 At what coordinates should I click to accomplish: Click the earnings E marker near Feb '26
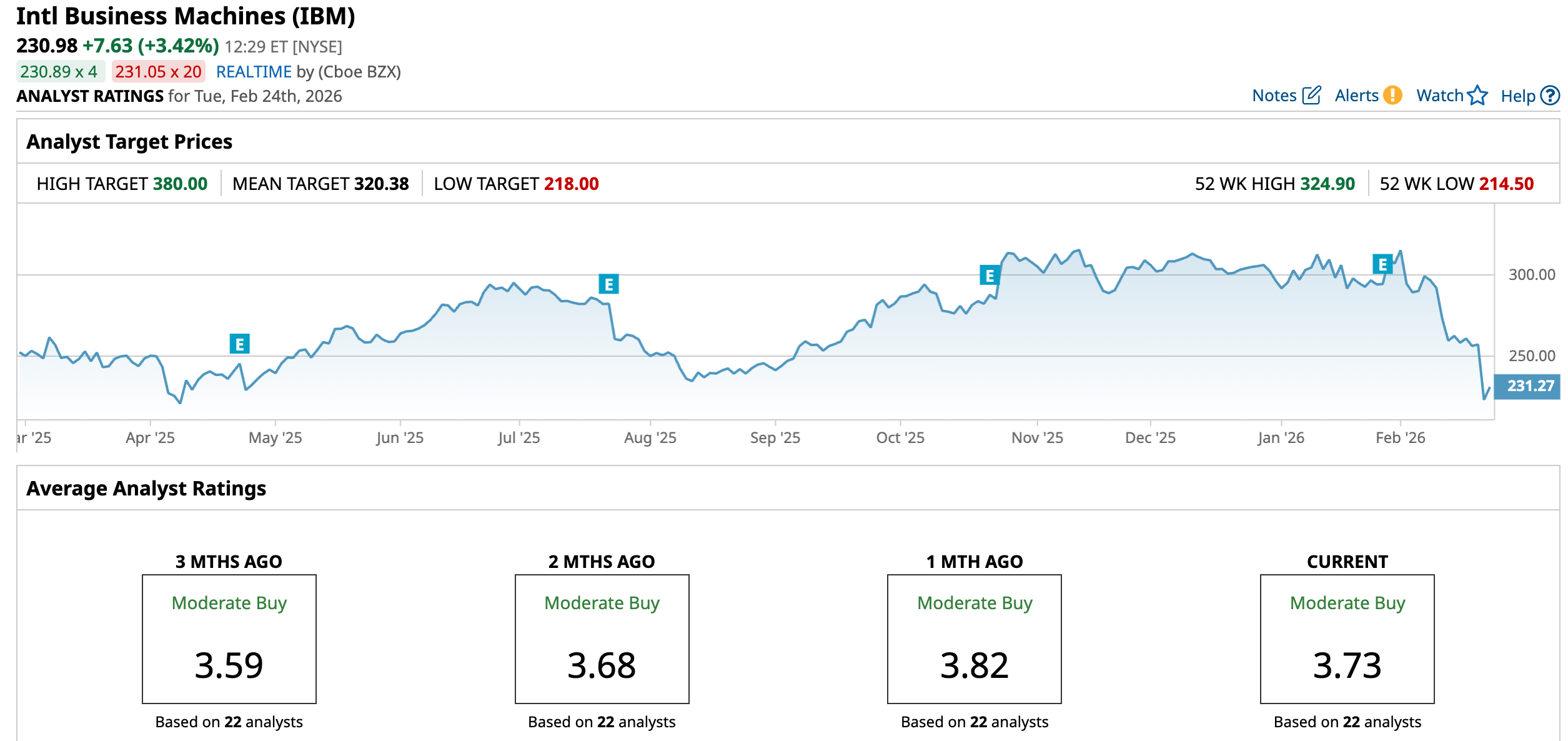[1382, 264]
